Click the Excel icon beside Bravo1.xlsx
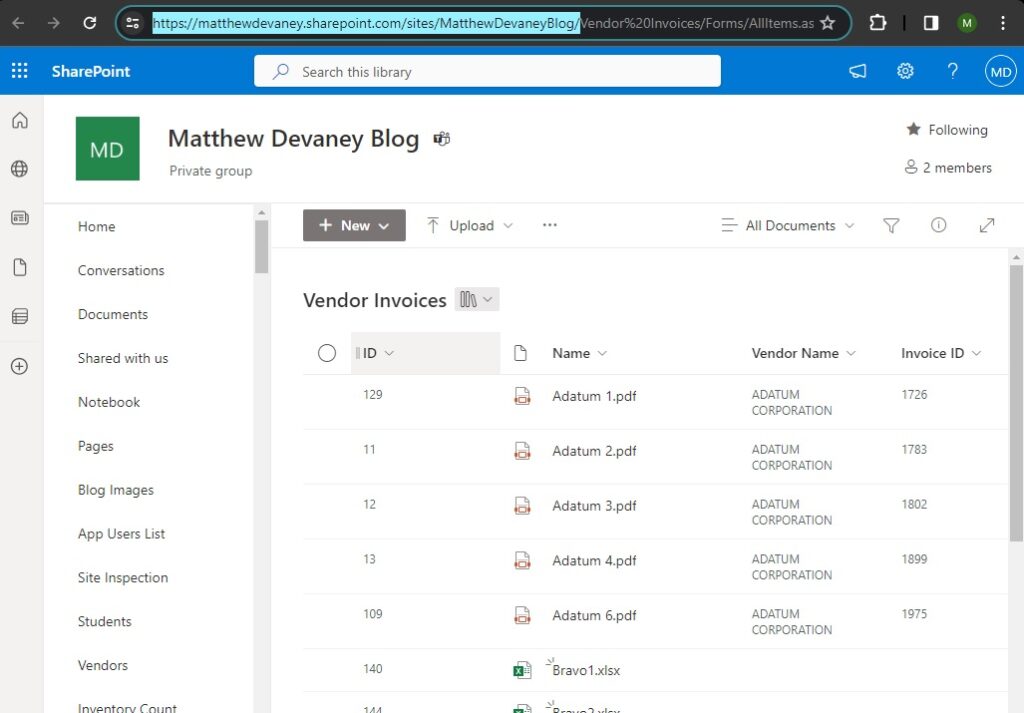This screenshot has width=1024, height=713. click(x=521, y=670)
